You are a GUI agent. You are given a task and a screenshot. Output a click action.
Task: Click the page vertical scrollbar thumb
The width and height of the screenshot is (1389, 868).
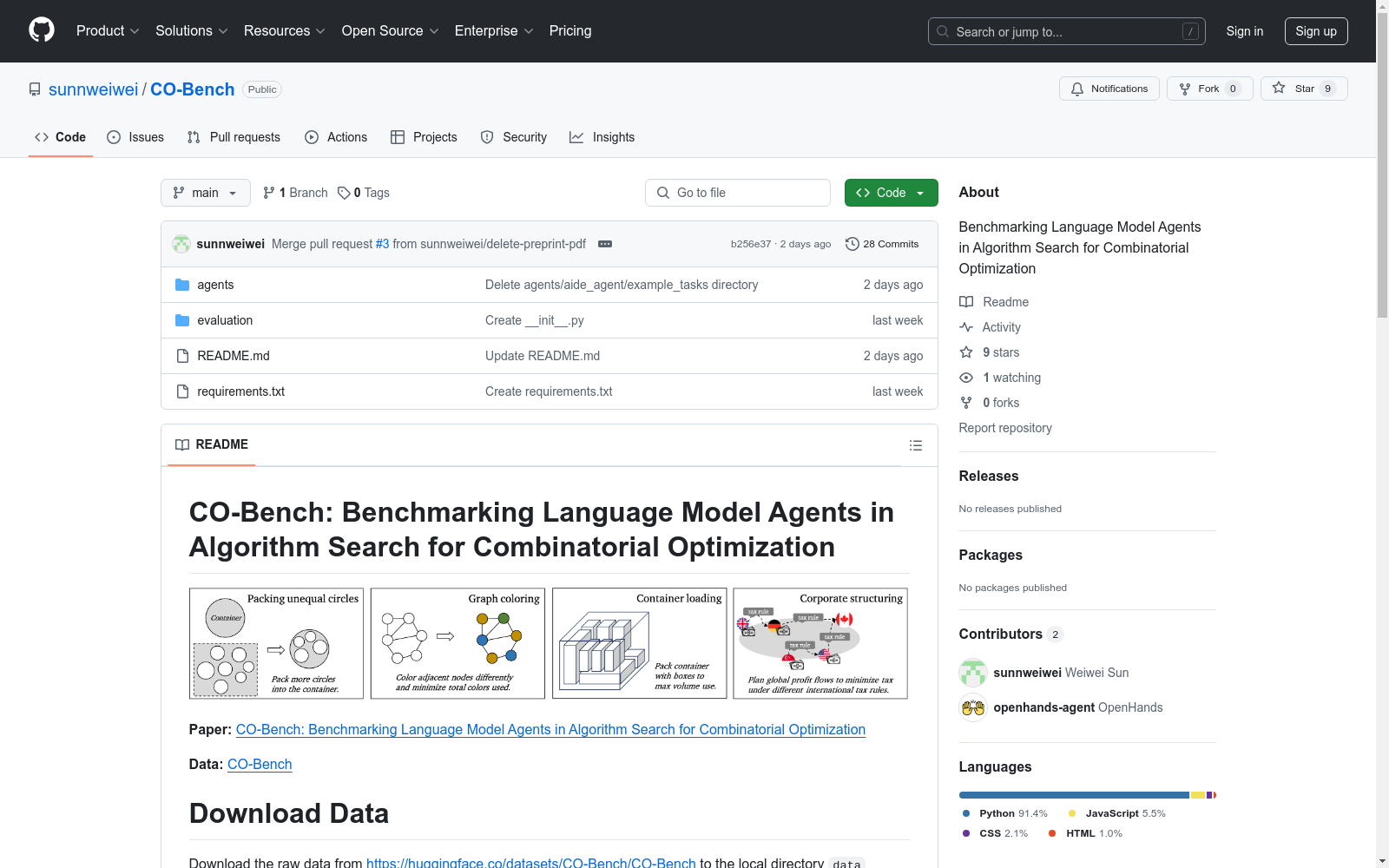click(x=1382, y=165)
